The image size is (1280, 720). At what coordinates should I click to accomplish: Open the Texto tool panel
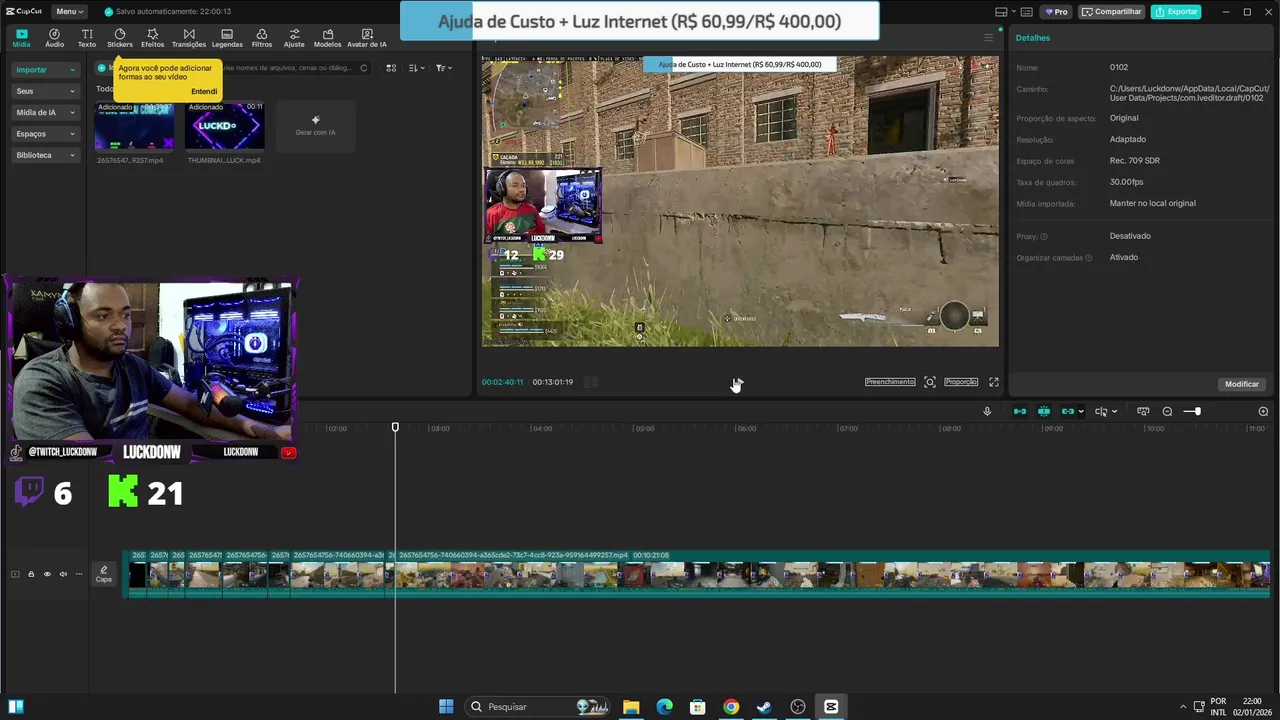(87, 38)
